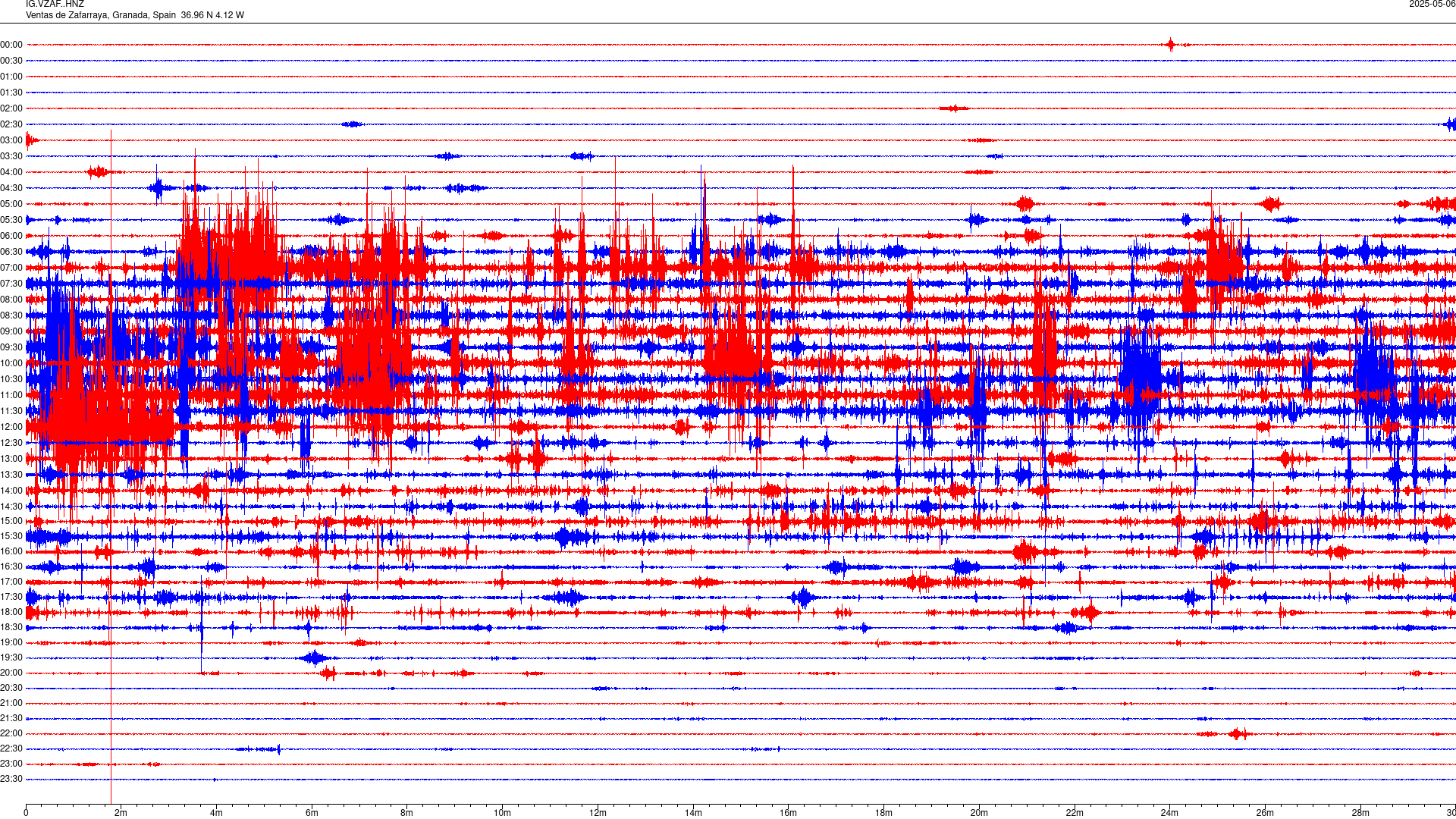
Task: Select the 05:00 time row label
Action: tap(11, 204)
